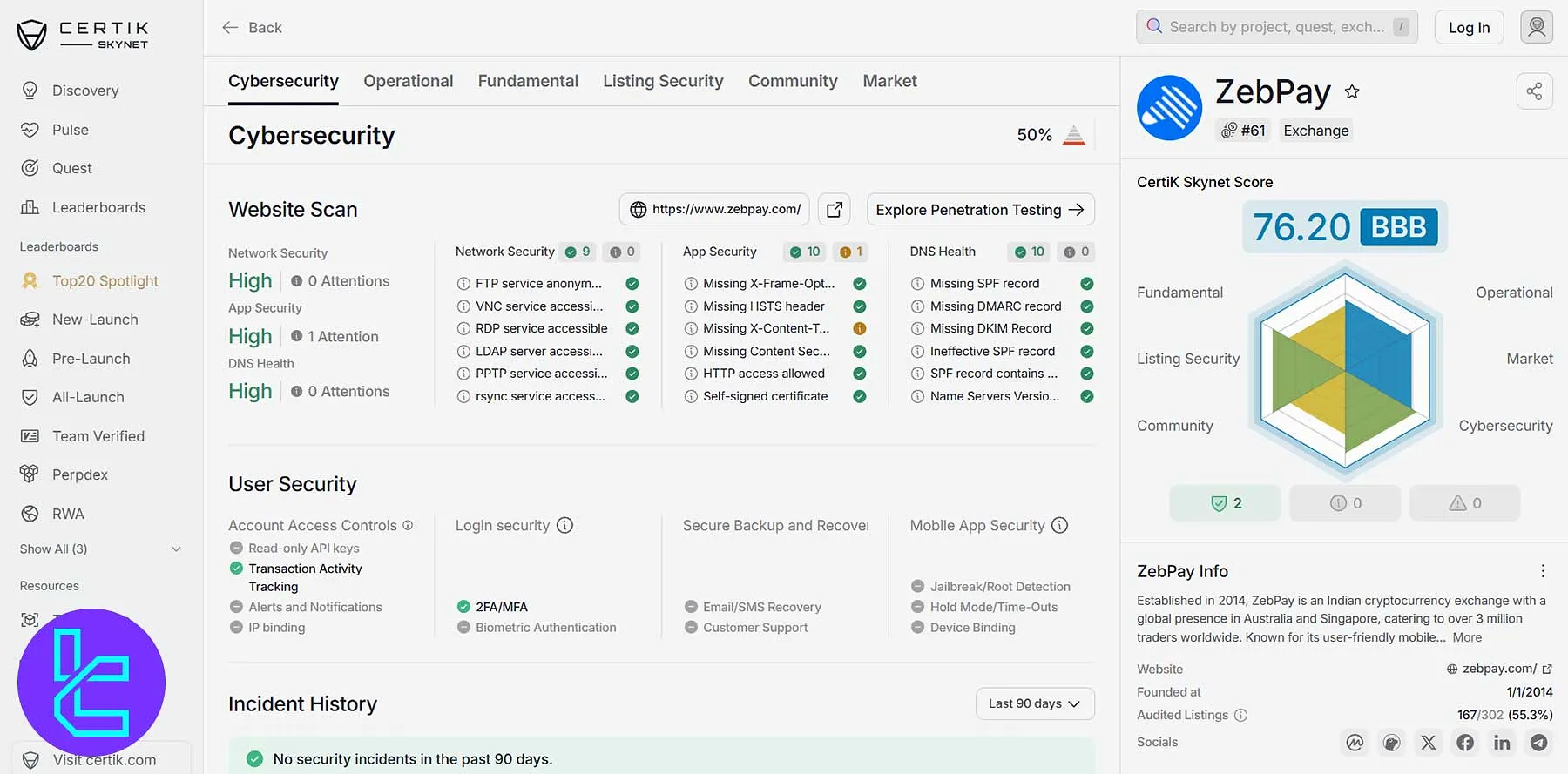This screenshot has height=774, width=1568.
Task: Click the info icon for Missing X-Content-T... row
Action: coord(691,328)
